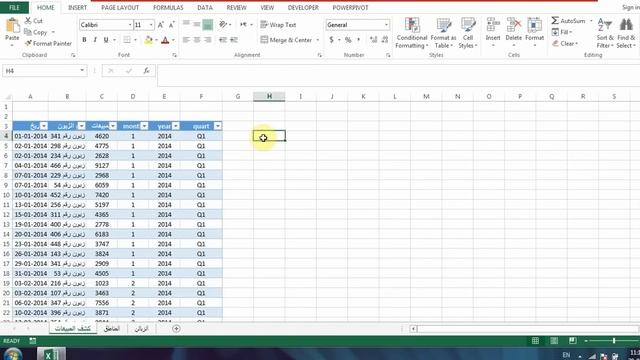Toggle center horizontal alignment

197,40
